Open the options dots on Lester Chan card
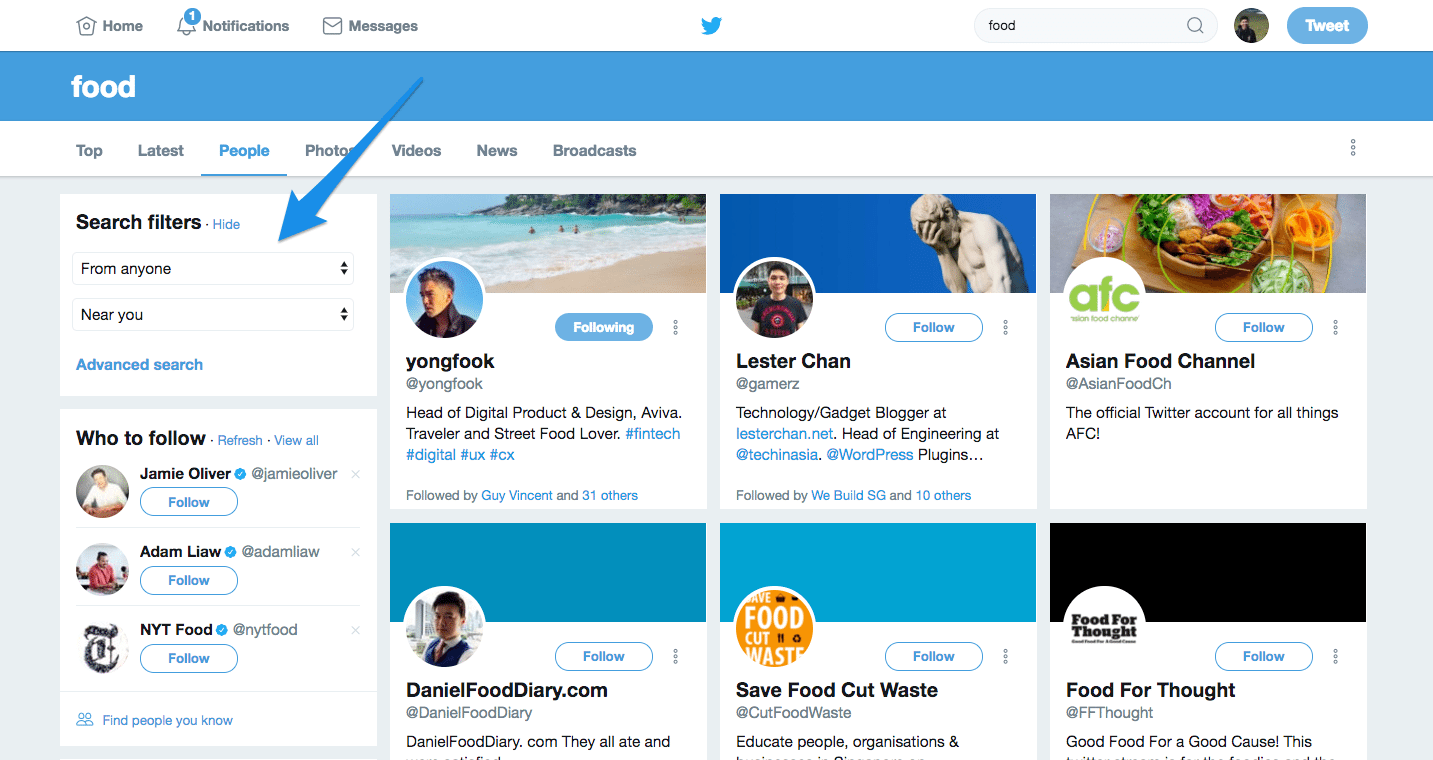This screenshot has height=760, width=1433. click(x=1006, y=327)
